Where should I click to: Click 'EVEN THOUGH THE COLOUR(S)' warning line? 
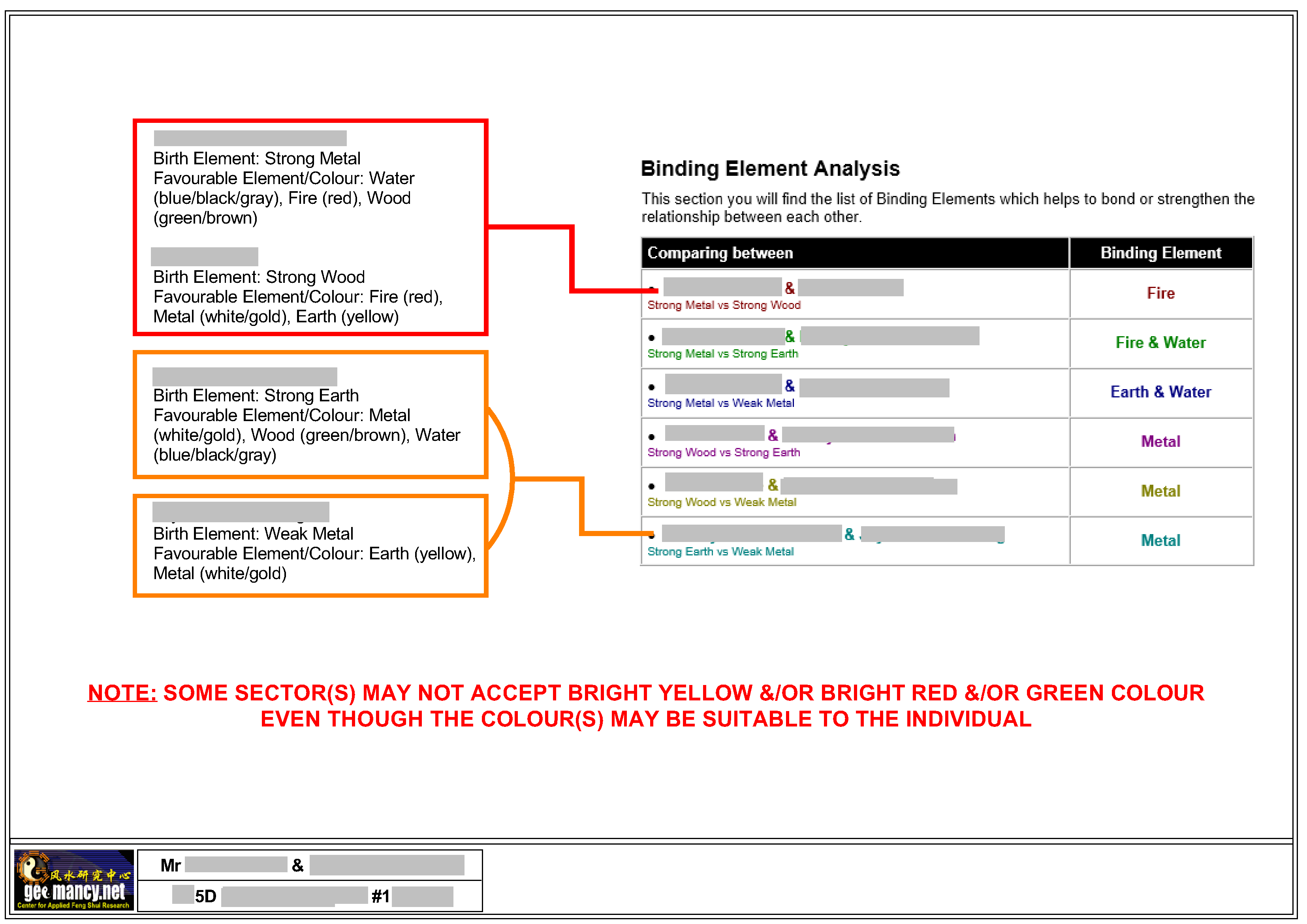645,719
